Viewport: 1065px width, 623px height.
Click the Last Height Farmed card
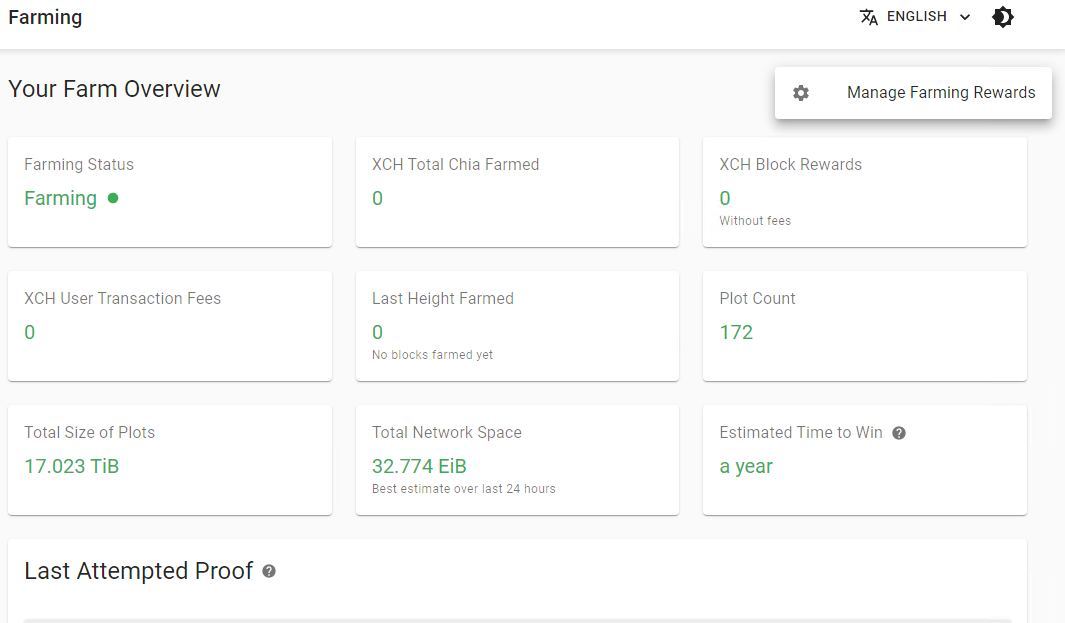tap(517, 326)
